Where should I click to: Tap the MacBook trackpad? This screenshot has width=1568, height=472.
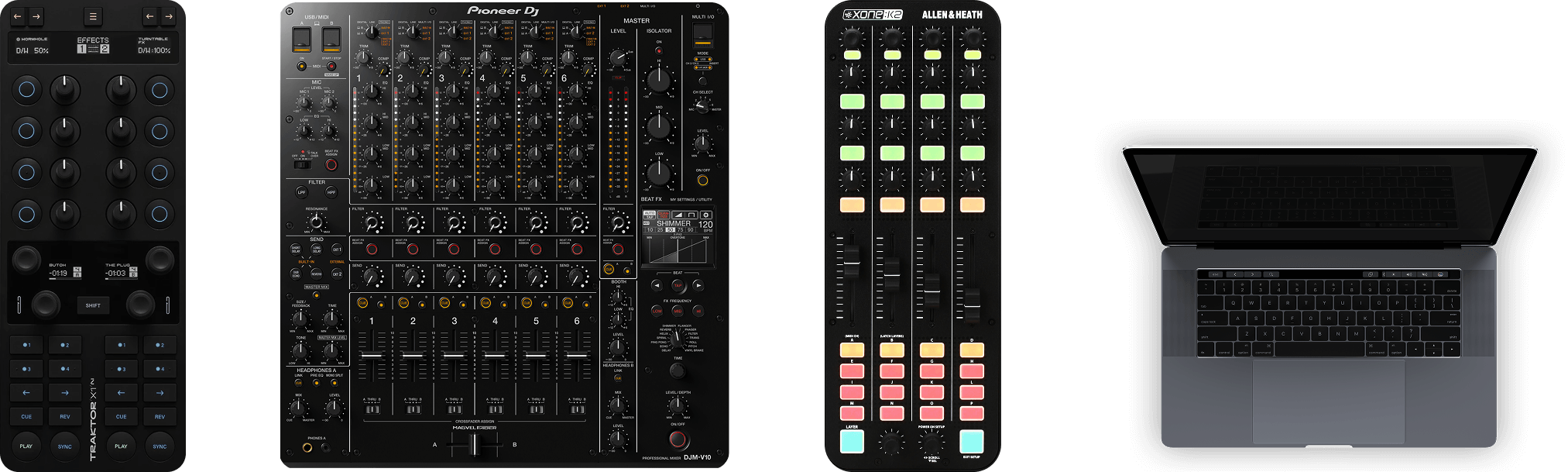click(x=1329, y=401)
